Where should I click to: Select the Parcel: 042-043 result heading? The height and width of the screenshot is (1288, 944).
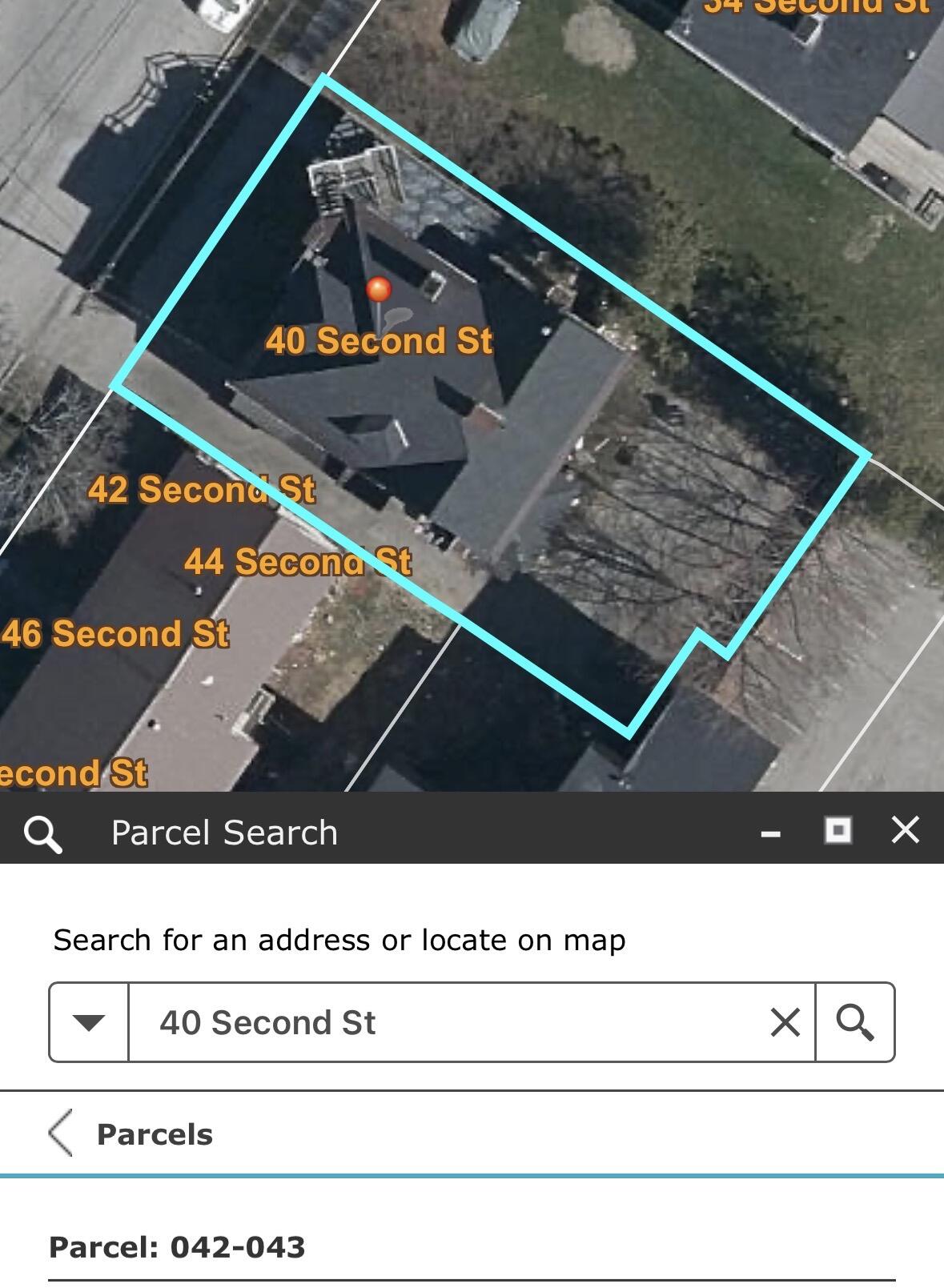pyautogui.click(x=177, y=1246)
